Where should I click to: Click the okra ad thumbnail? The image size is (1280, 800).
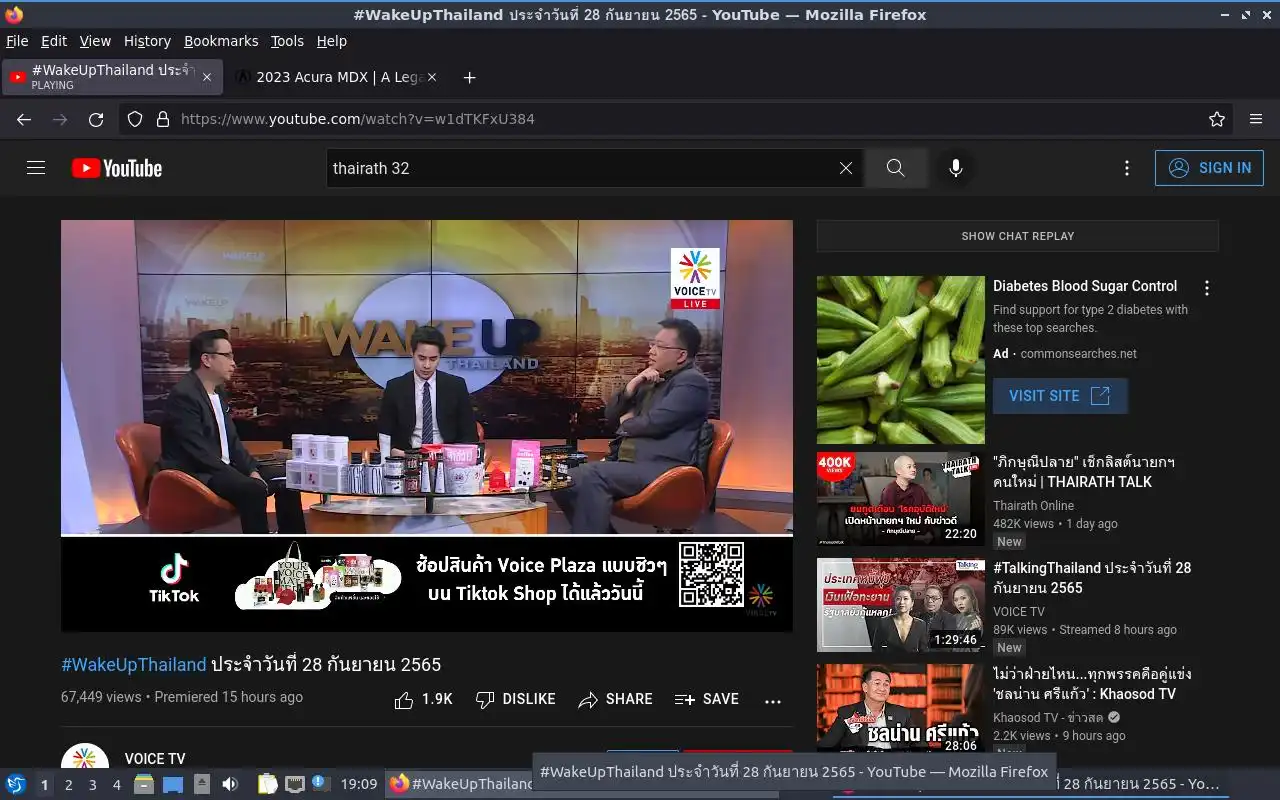(x=901, y=360)
